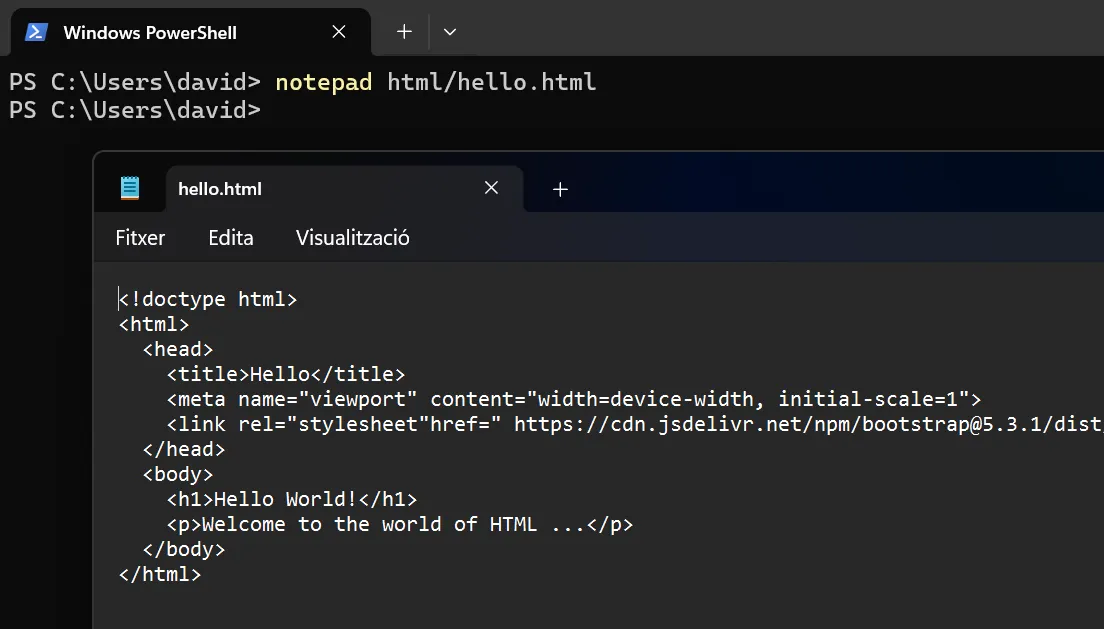The image size is (1104, 629).
Task: Select the hello.html tab
Action: click(x=220, y=188)
